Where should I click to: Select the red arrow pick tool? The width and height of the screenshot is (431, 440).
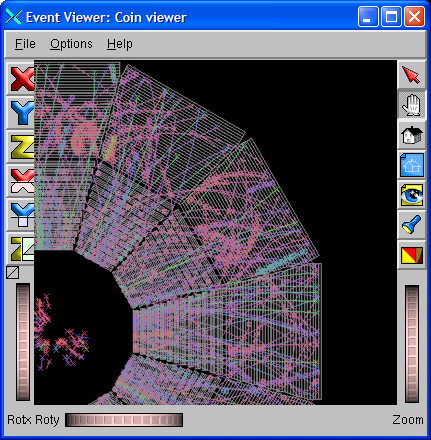point(412,75)
